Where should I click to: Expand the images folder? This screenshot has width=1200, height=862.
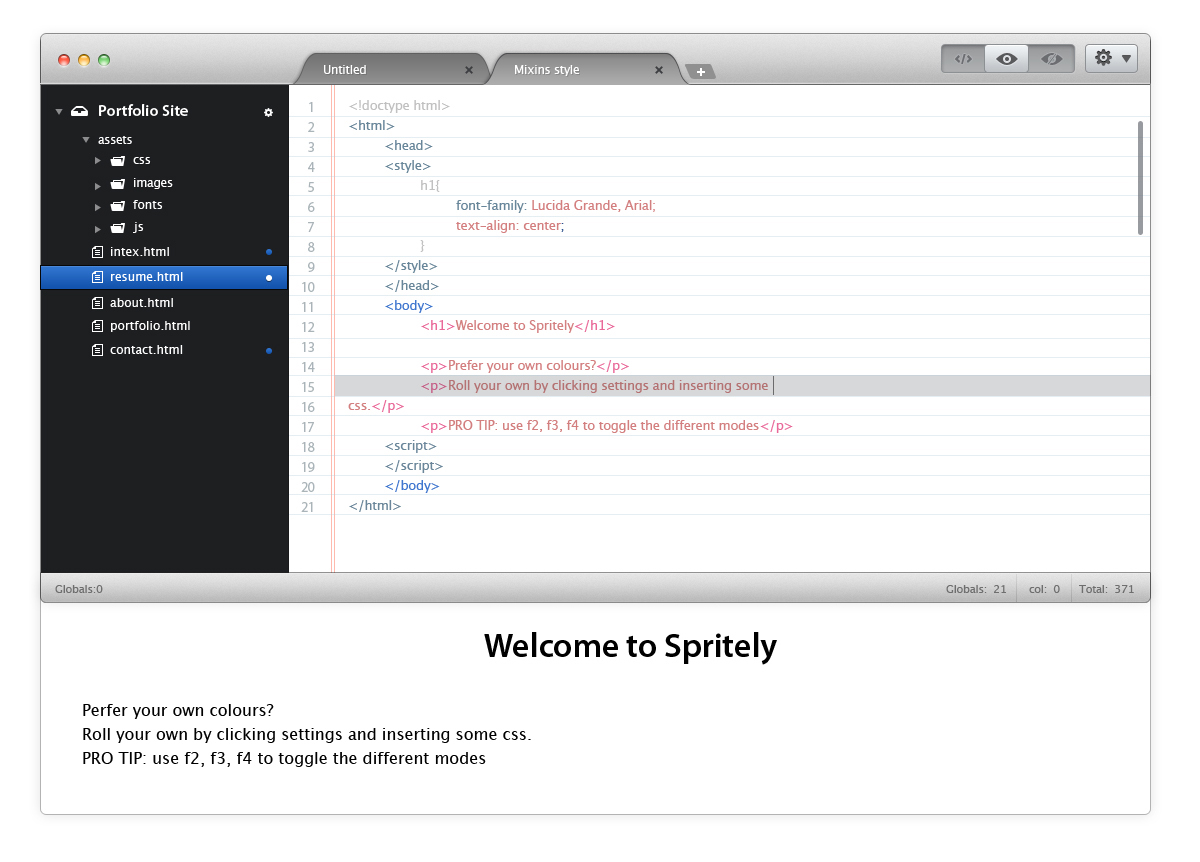(x=98, y=184)
